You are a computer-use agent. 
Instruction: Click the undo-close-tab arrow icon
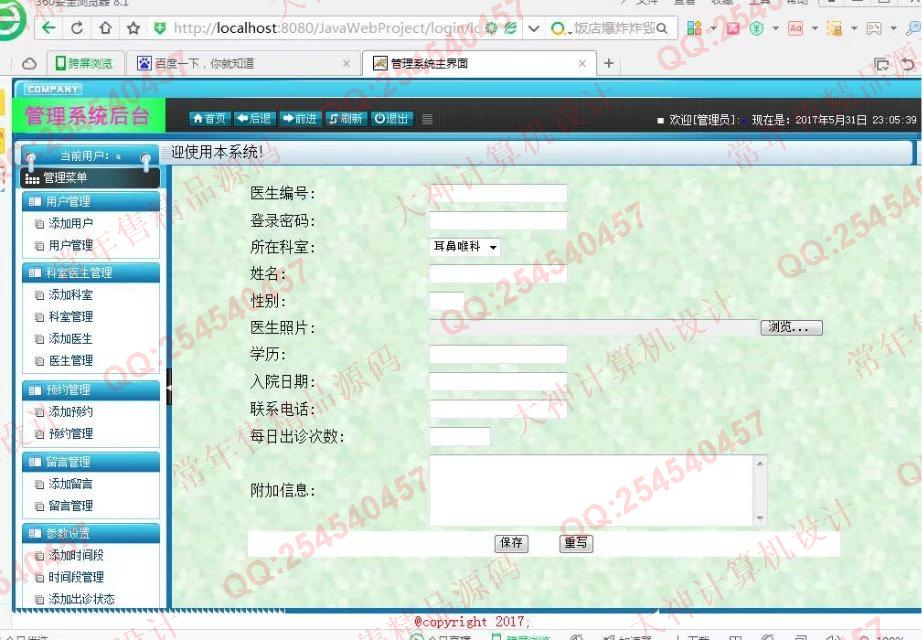pos(908,64)
